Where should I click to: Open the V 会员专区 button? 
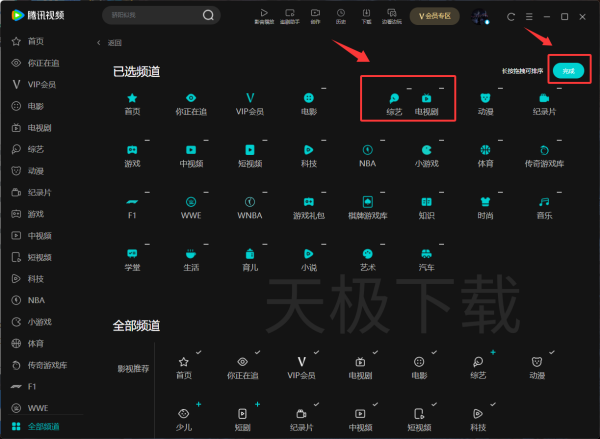tap(434, 16)
